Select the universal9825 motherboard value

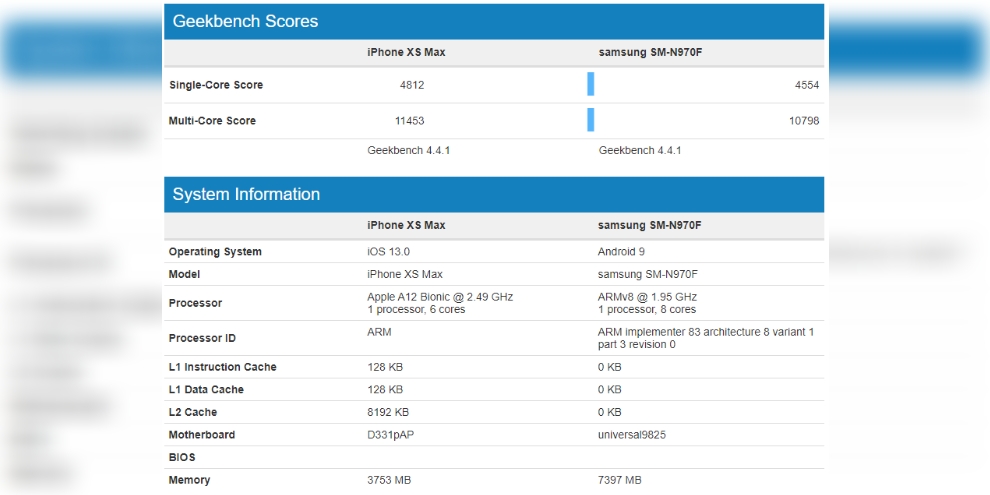(x=632, y=435)
